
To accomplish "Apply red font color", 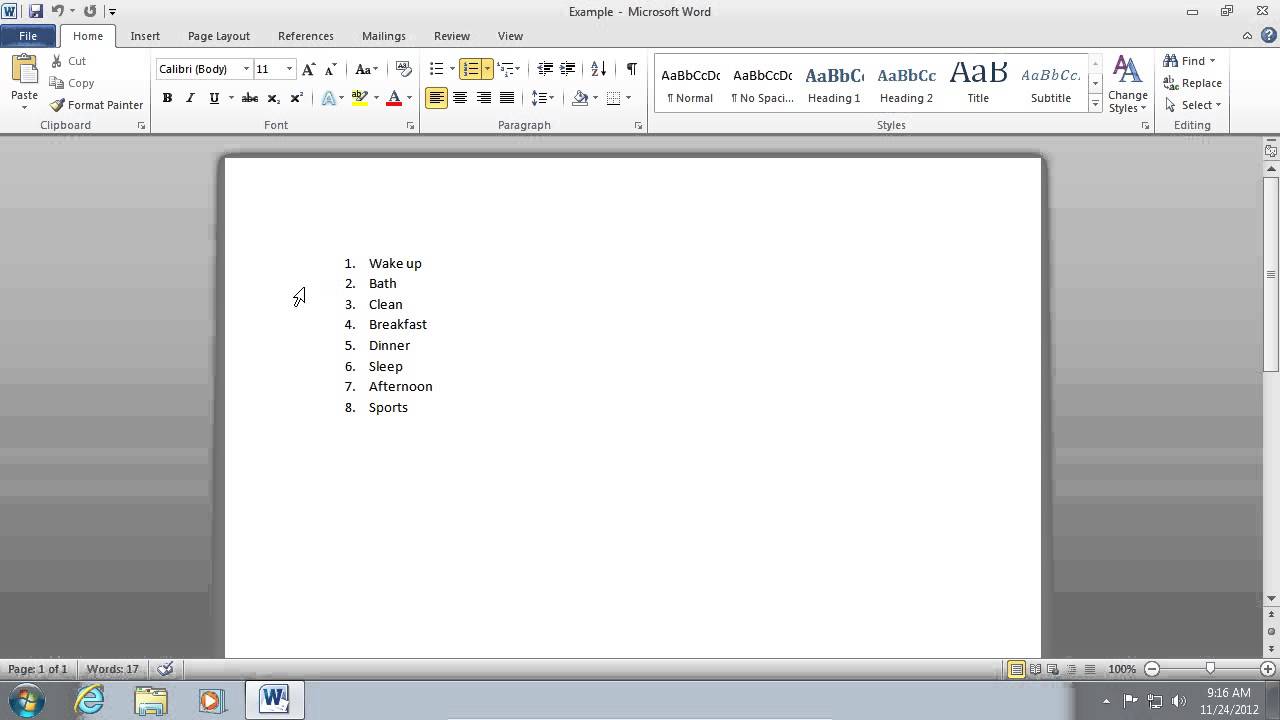I will tap(394, 98).
